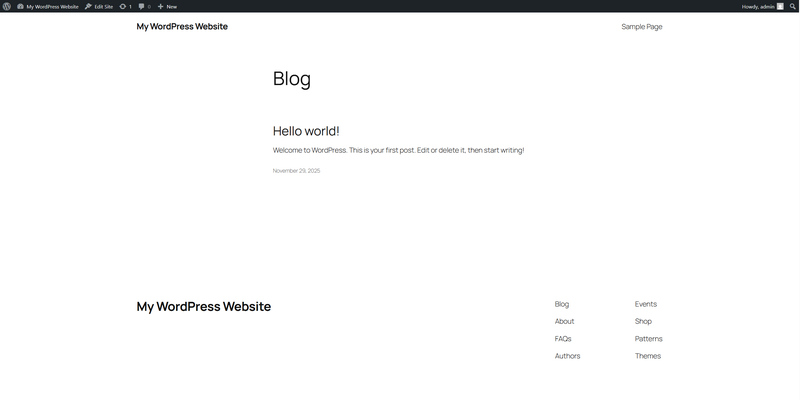Open the footer Authors link
800x400 pixels.
click(x=567, y=356)
